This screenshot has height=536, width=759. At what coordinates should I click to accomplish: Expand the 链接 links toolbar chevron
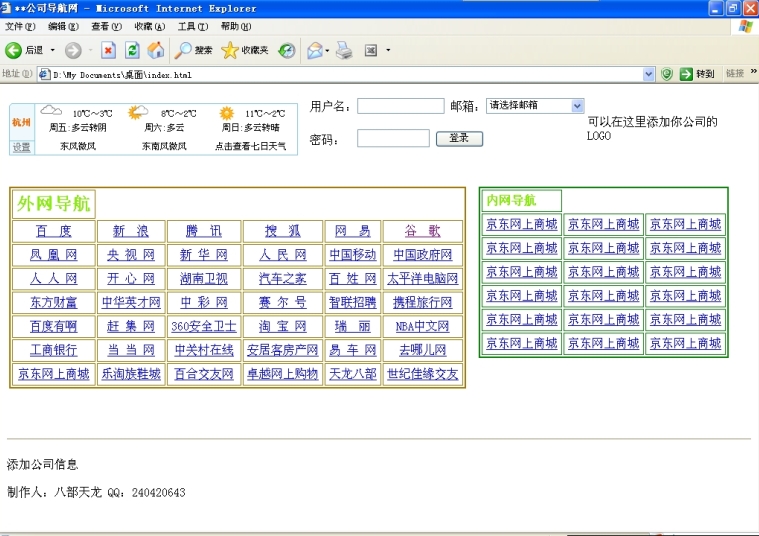click(x=753, y=72)
